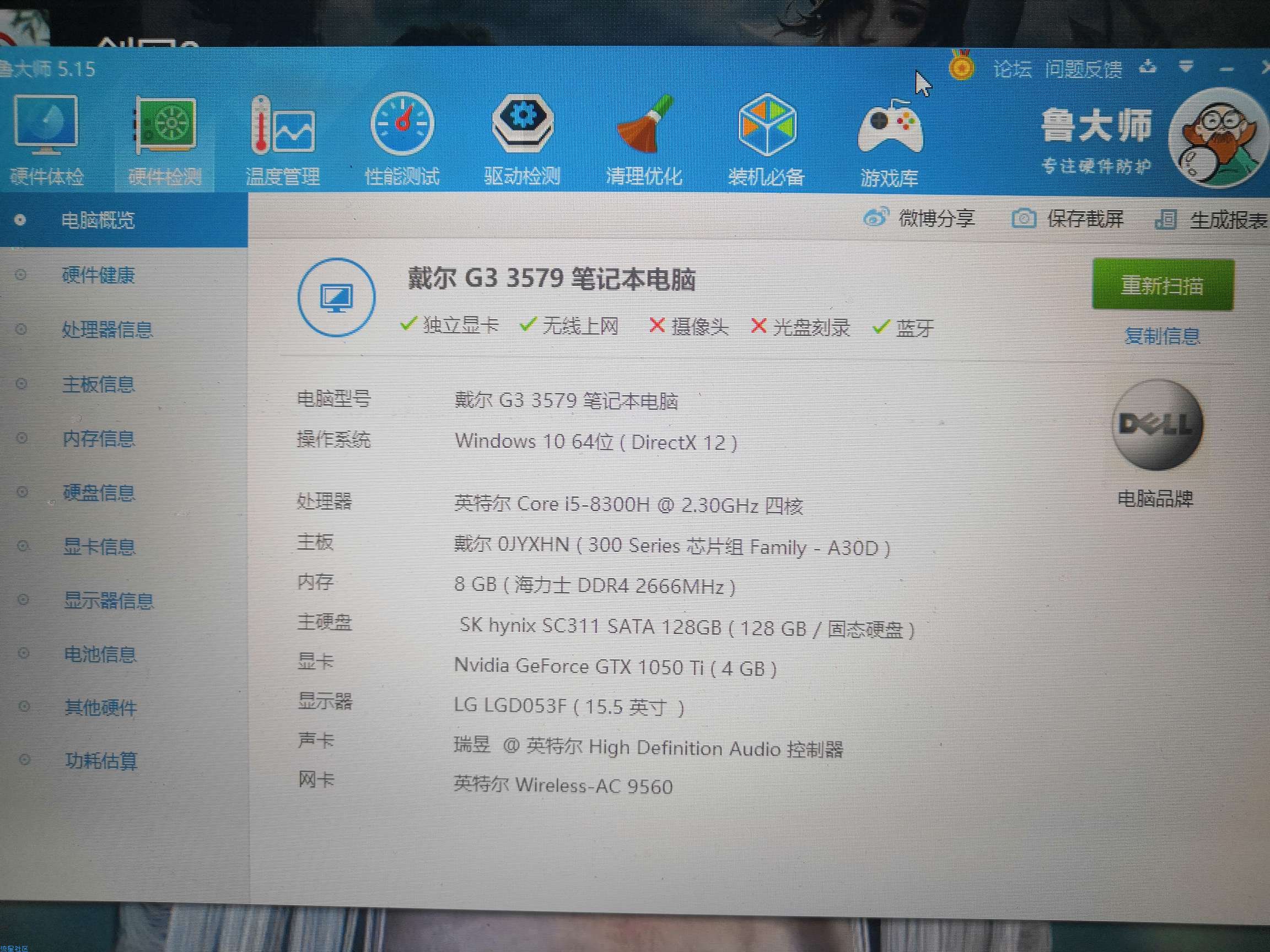Click Wireless-AC 9560 network card value
This screenshot has width=1270, height=952.
(x=563, y=786)
